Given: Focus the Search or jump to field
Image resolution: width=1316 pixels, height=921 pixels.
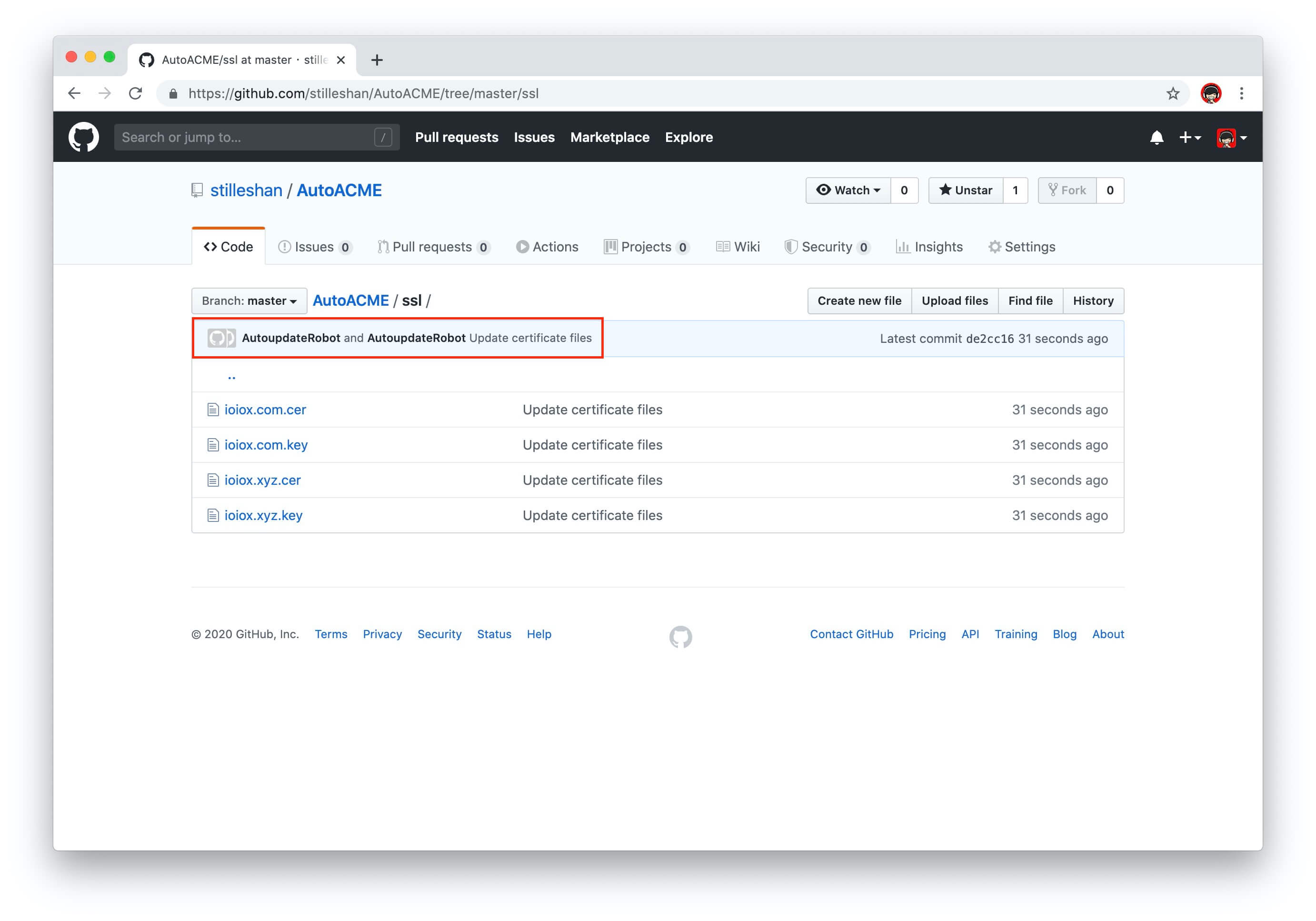Looking at the screenshot, I should 257,137.
